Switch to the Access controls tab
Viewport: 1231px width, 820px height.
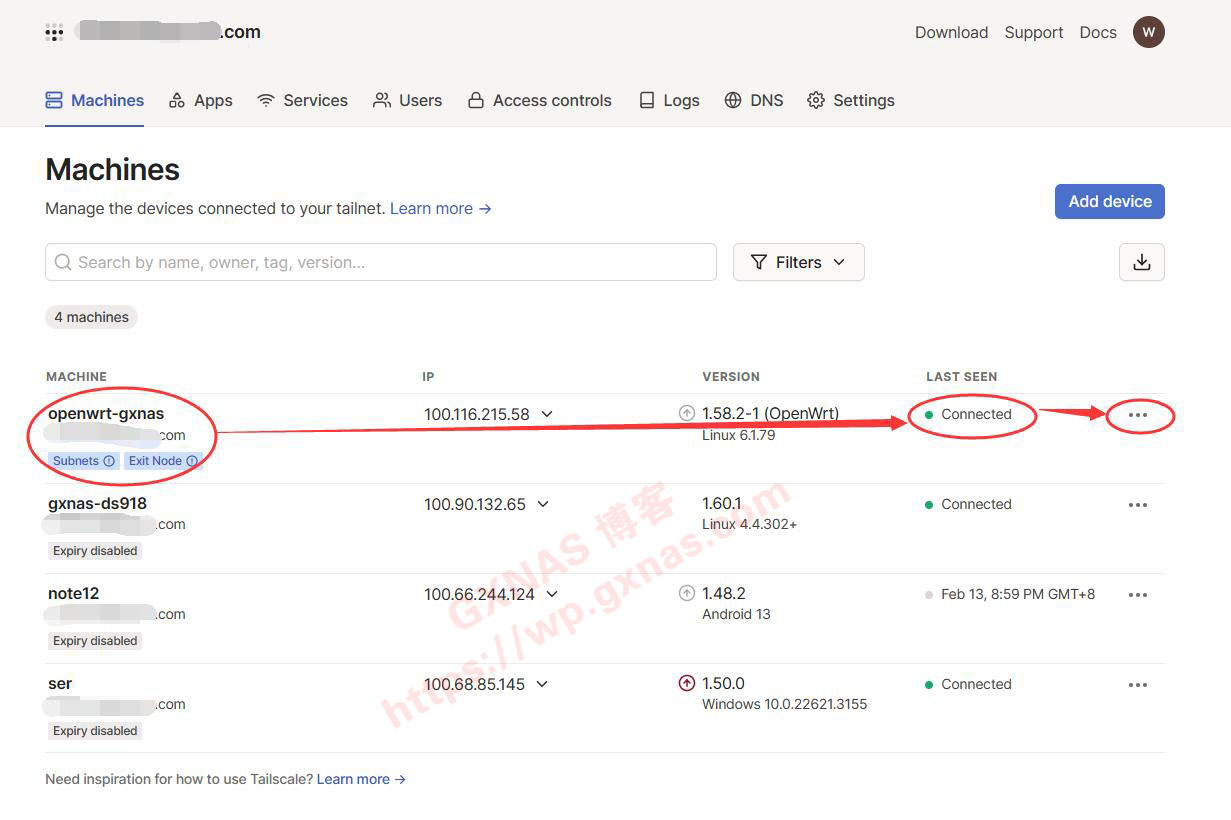click(x=540, y=100)
